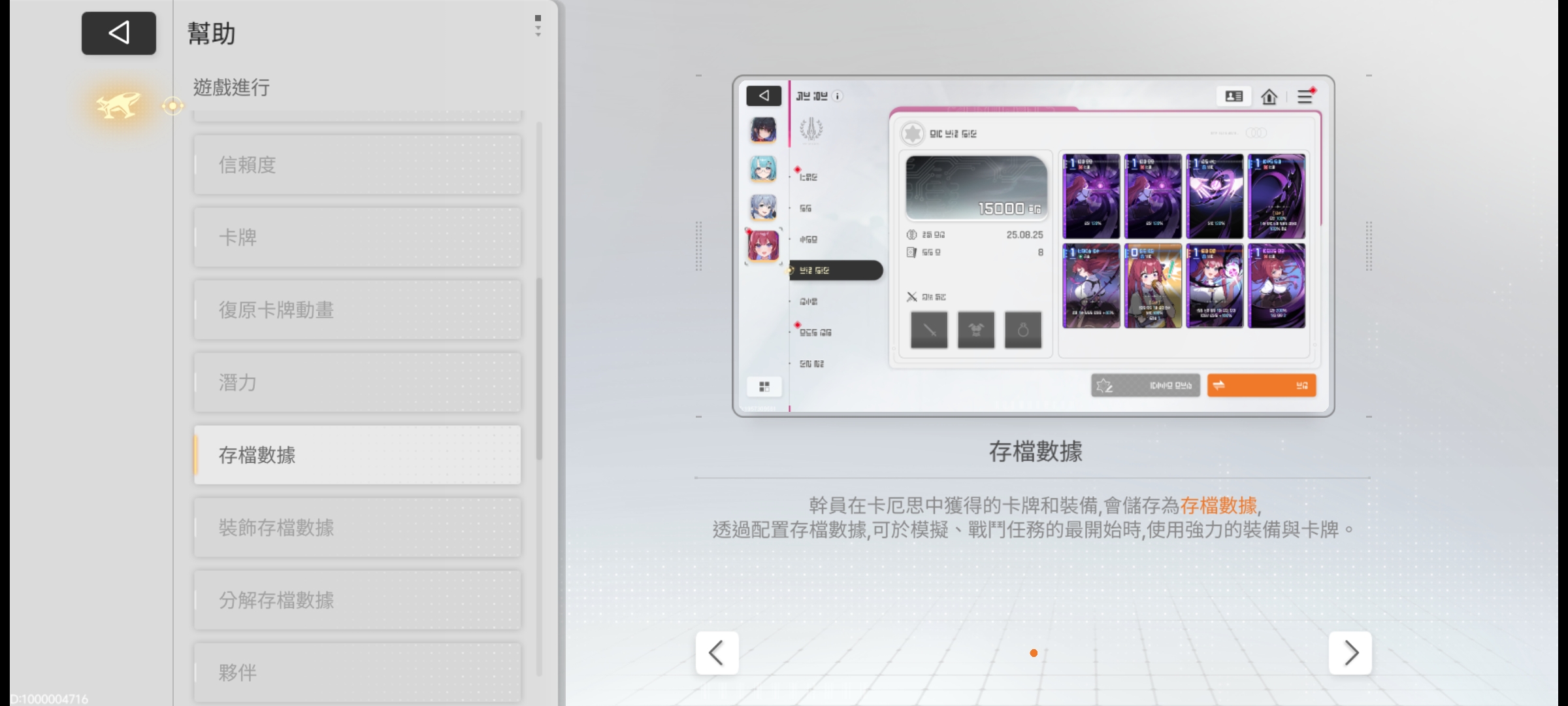
Task: Click the back arrow button
Action: tap(118, 33)
